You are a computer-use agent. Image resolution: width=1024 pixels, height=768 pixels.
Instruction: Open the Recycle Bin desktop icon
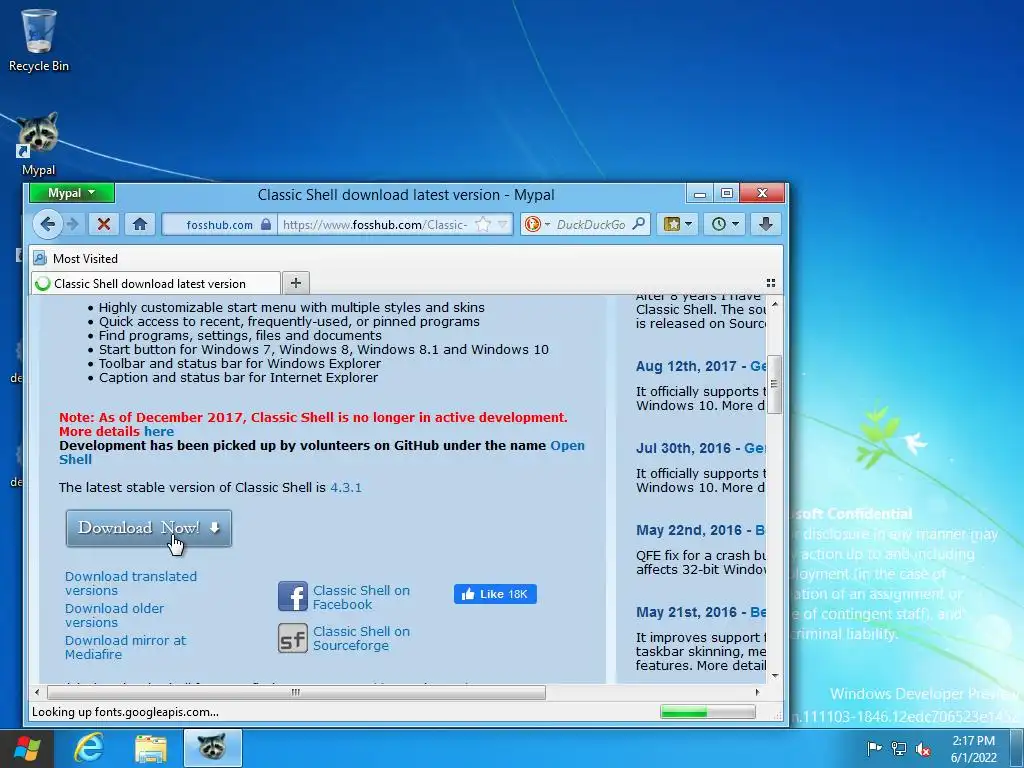[x=39, y=40]
